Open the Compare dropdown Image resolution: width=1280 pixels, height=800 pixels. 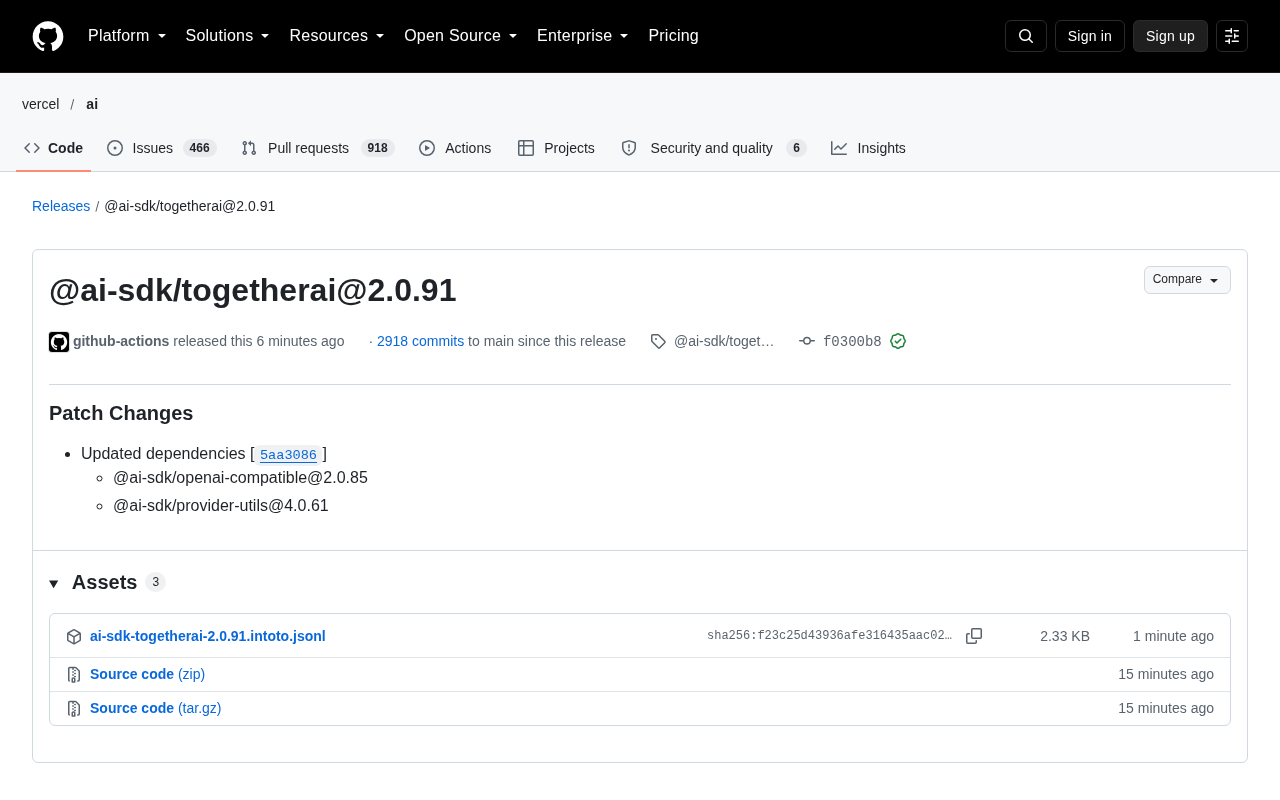pos(1187,280)
